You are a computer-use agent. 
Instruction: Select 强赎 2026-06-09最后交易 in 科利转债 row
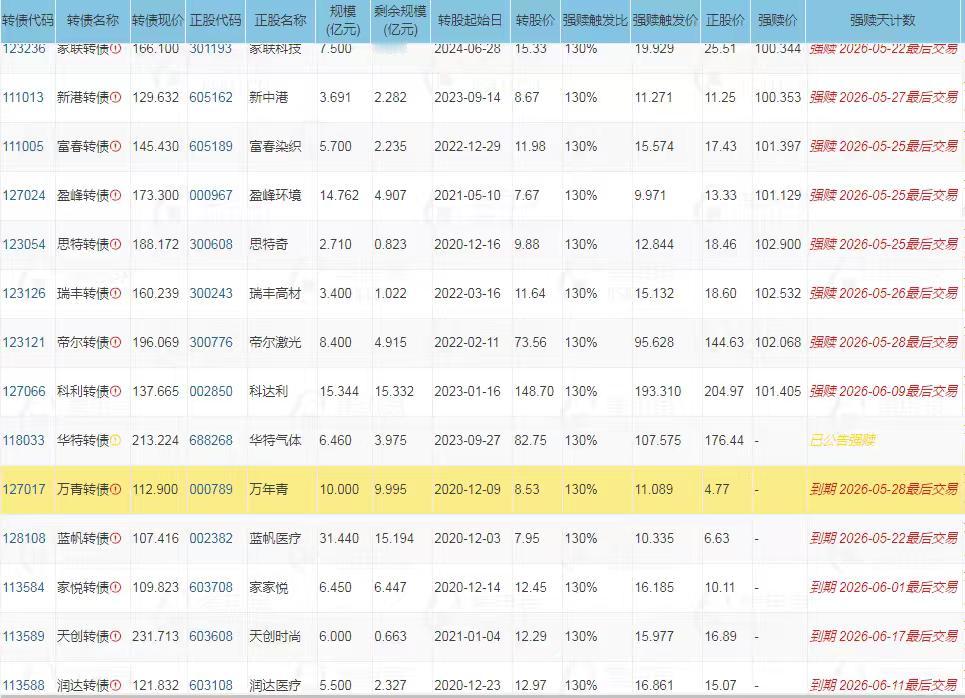[884, 391]
